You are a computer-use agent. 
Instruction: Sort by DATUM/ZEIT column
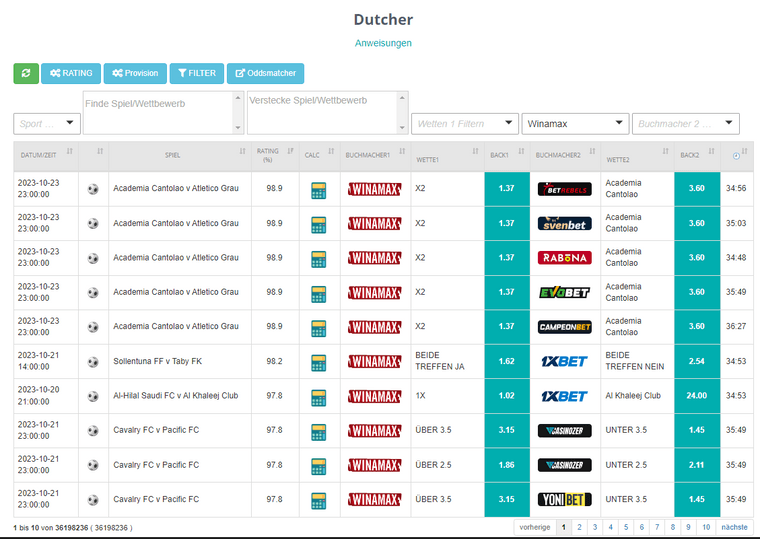pos(46,156)
